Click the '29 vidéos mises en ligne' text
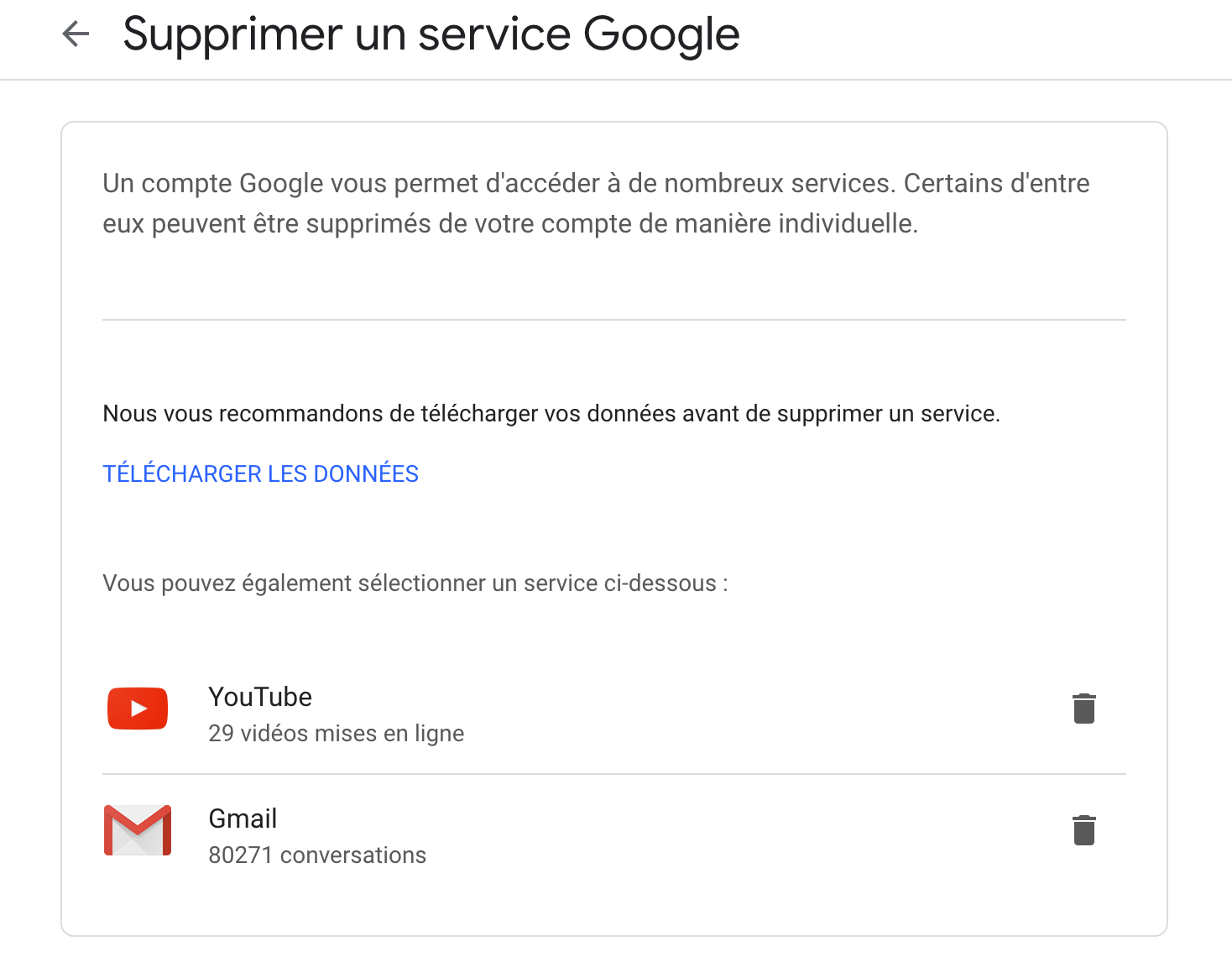Screen dimensions: 1232x957 tap(336, 734)
